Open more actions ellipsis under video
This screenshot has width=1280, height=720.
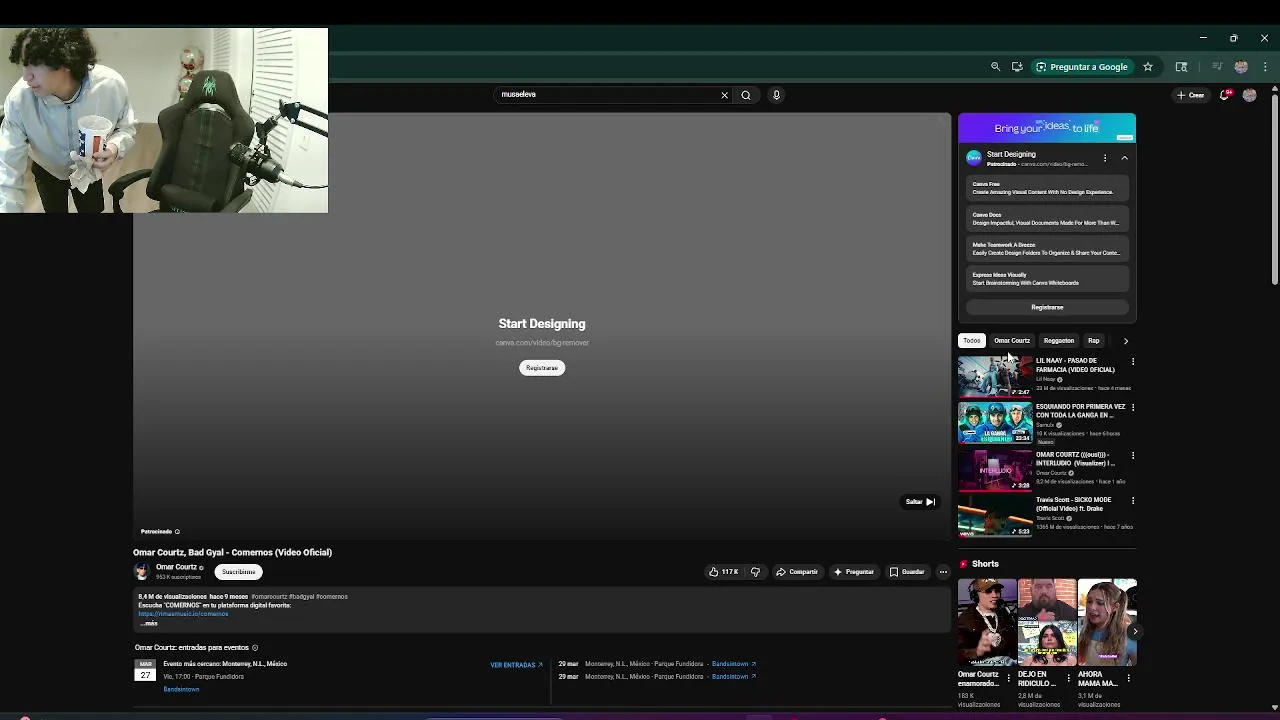pos(943,572)
